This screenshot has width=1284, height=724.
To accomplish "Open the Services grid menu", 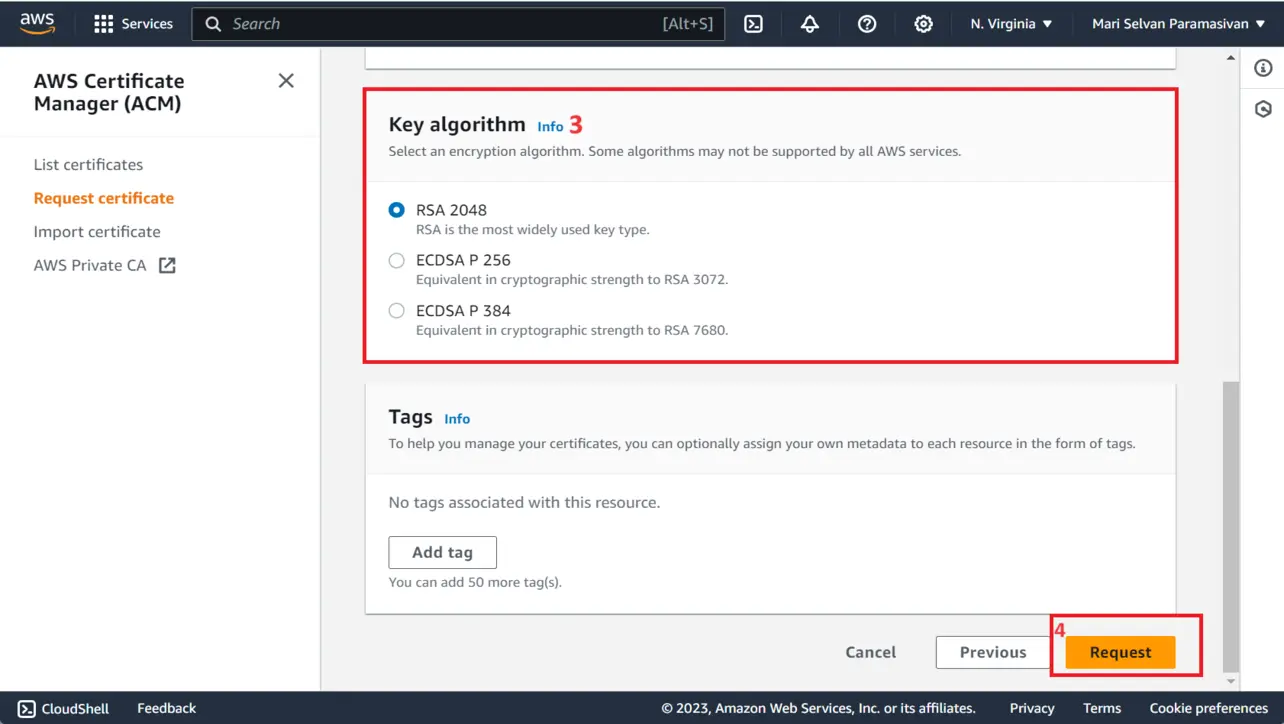I will click(133, 24).
